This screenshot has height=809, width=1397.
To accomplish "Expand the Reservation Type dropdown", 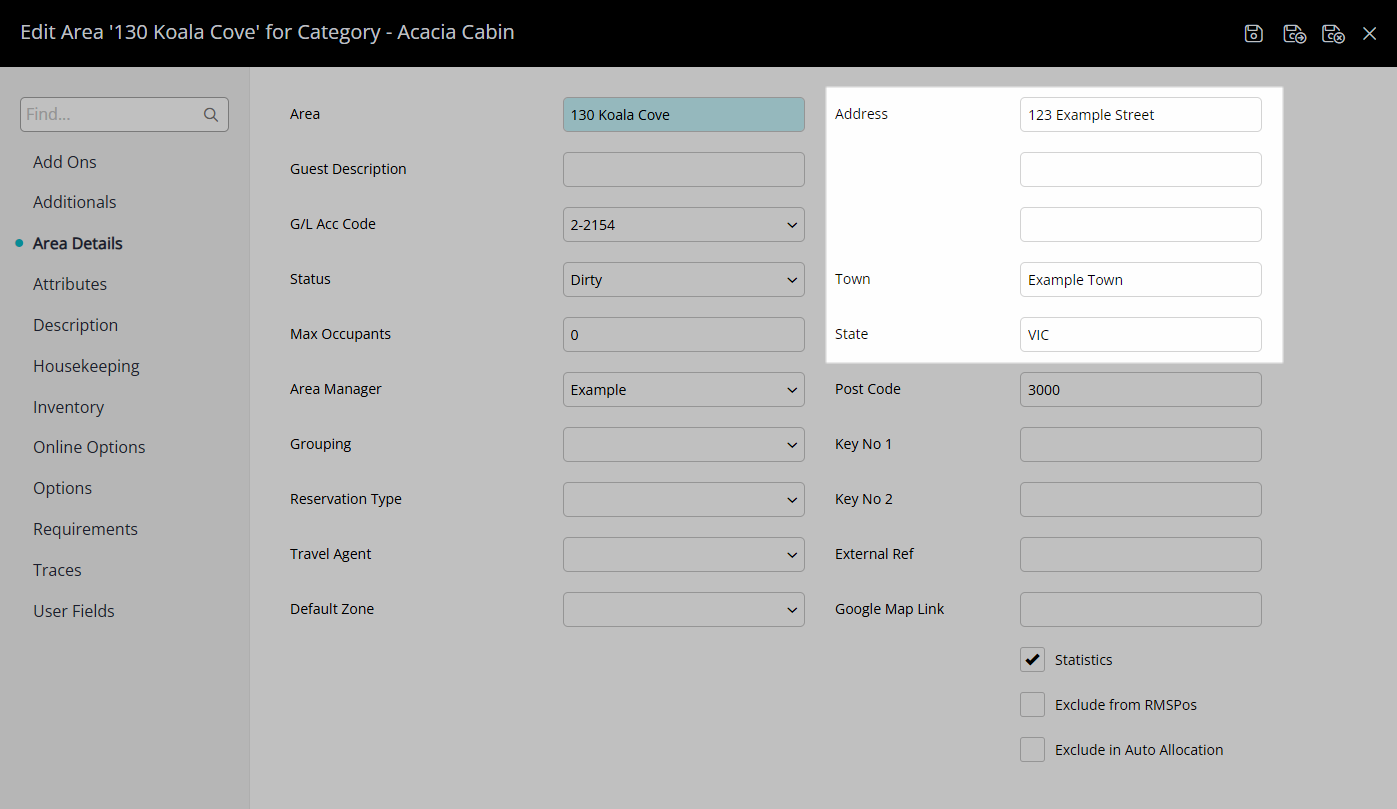I will click(684, 500).
